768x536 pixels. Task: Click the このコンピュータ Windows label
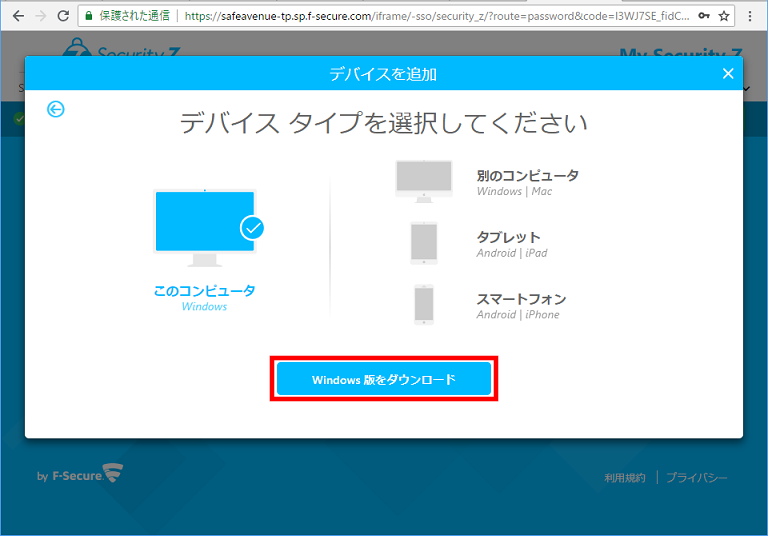click(204, 297)
